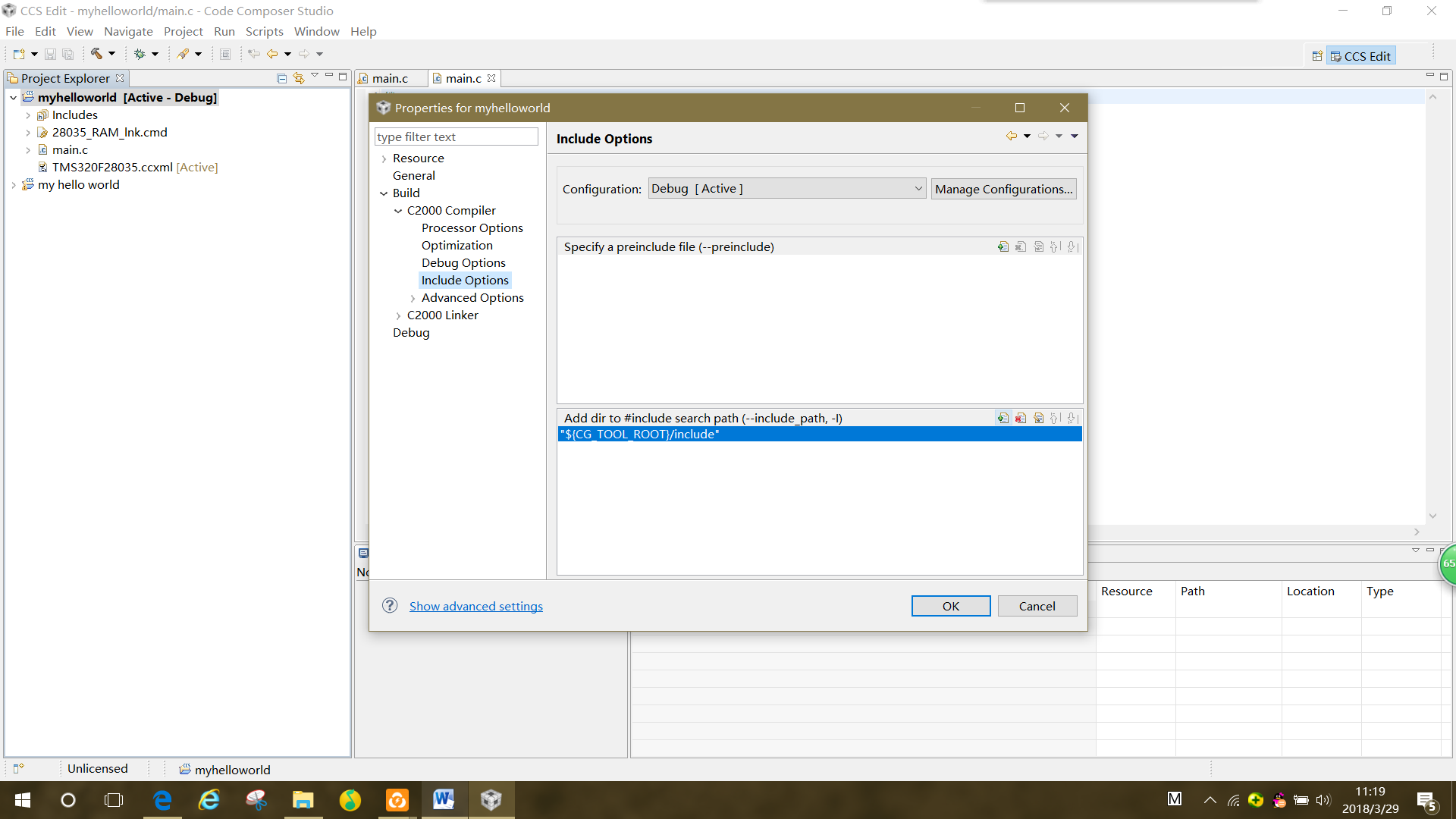Viewport: 1456px width, 819px height.
Task: Click the Delete selected path icon
Action: point(1021,418)
